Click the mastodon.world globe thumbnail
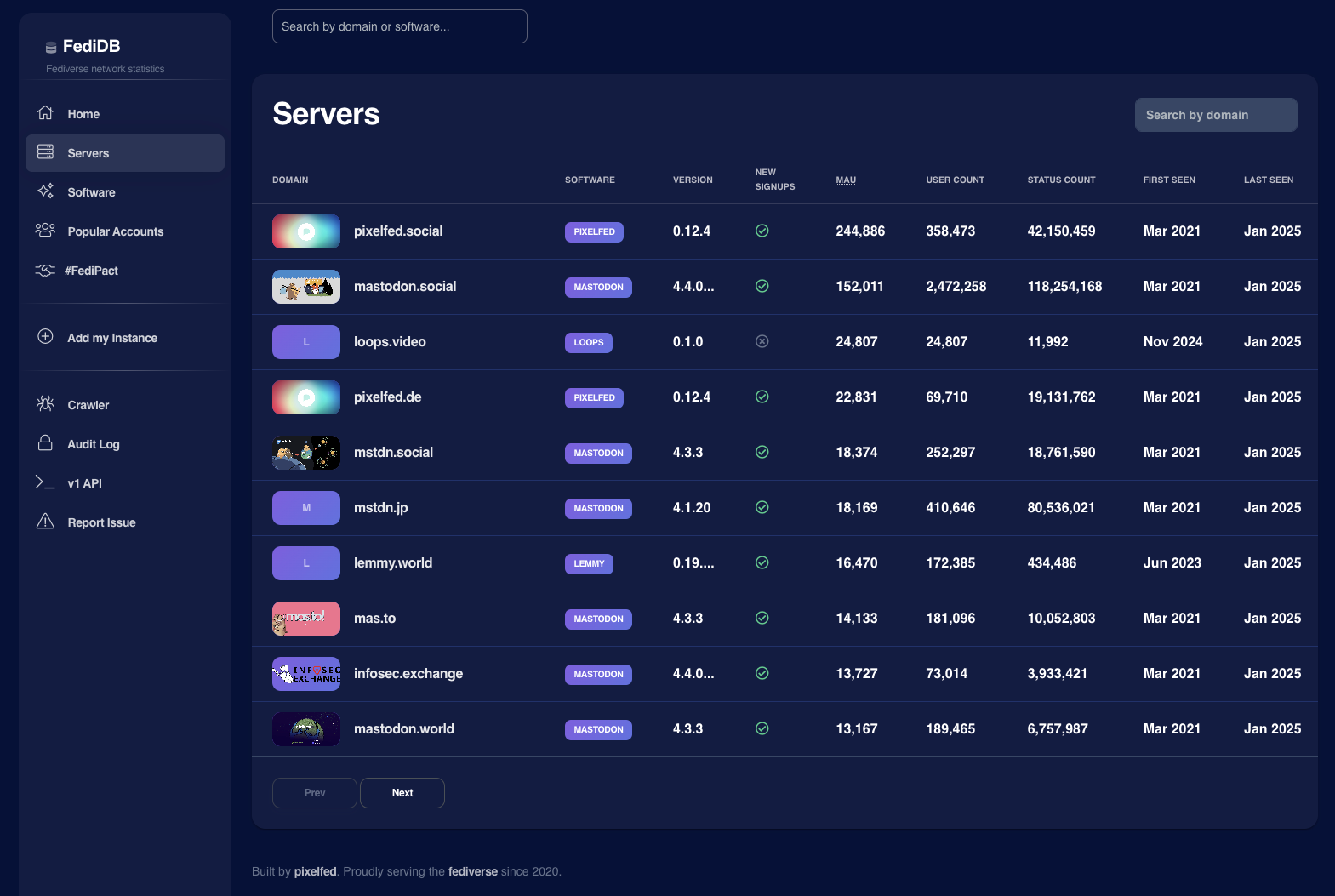This screenshot has height=896, width=1335. tap(306, 729)
